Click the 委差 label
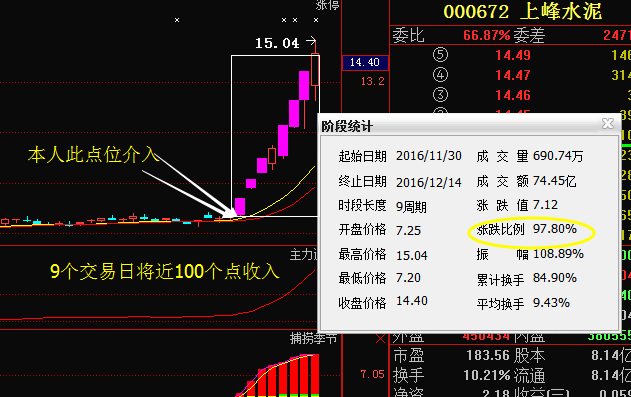The image size is (631, 397). pos(529,36)
